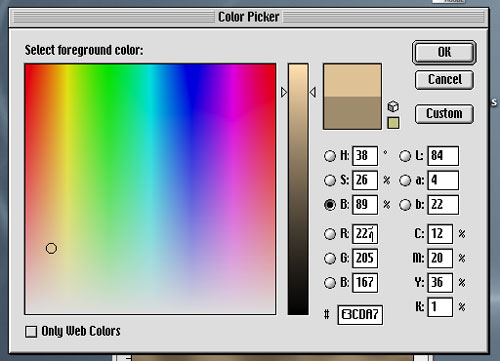Click the right slider triangle marker
The width and height of the screenshot is (500, 361).
(x=313, y=92)
